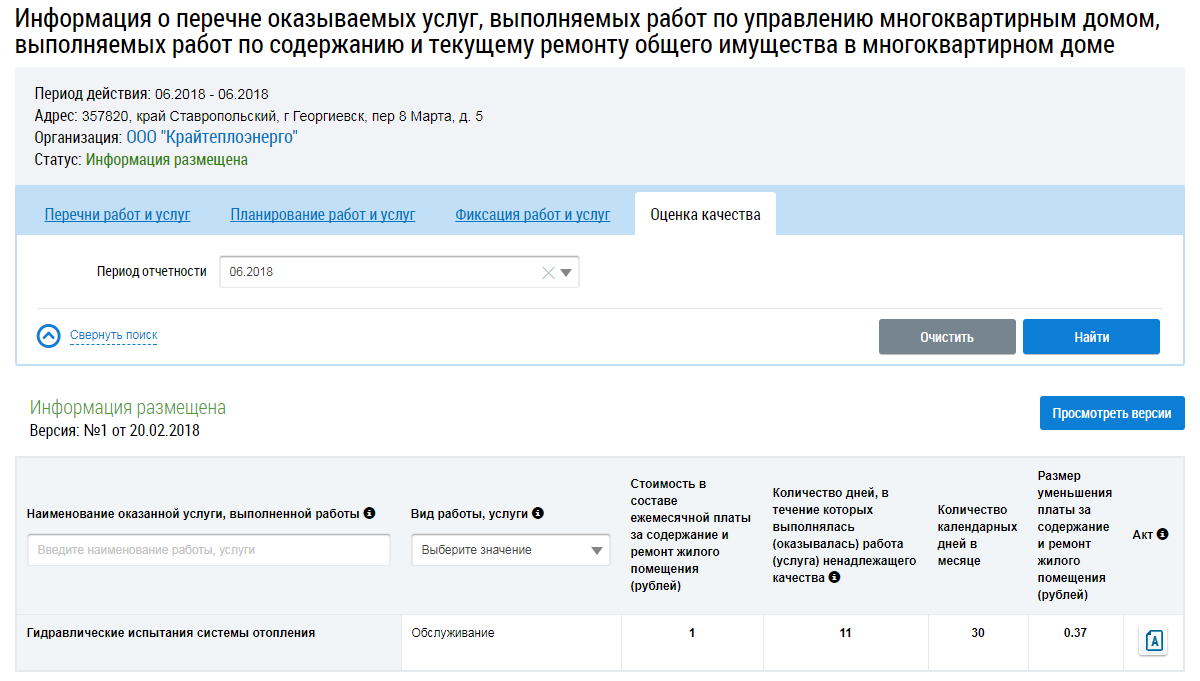Click the Свернуть поиск link
This screenshot has height=681, width=1200.
[x=113, y=335]
